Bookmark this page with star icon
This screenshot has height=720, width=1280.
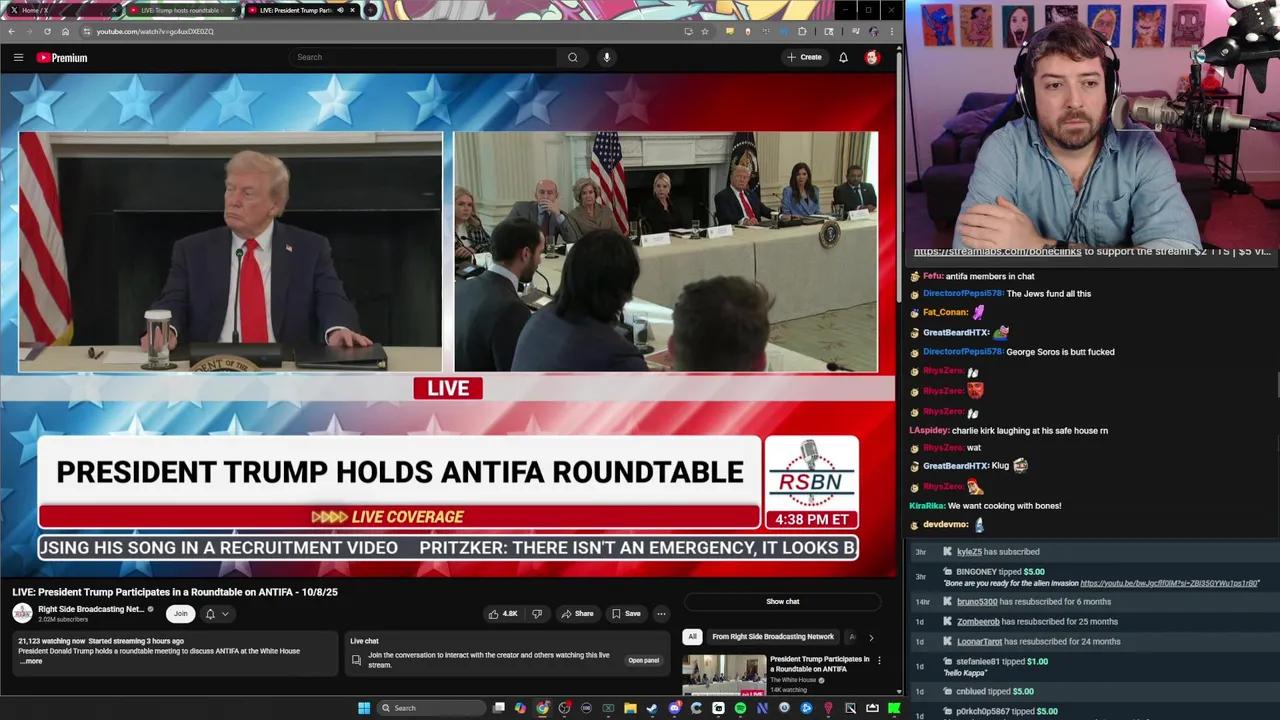point(704,31)
